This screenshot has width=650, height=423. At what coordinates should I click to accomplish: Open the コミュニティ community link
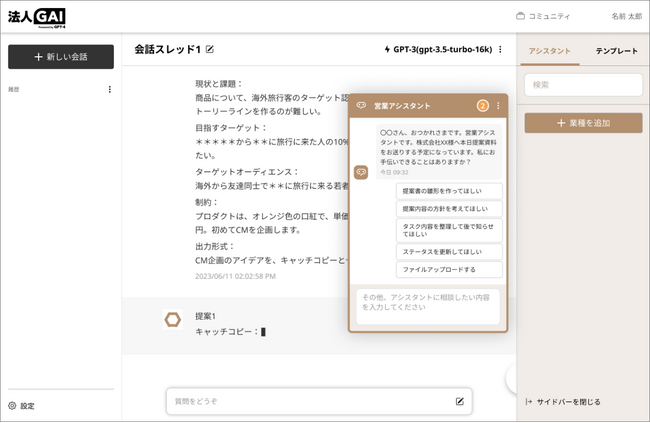(543, 16)
